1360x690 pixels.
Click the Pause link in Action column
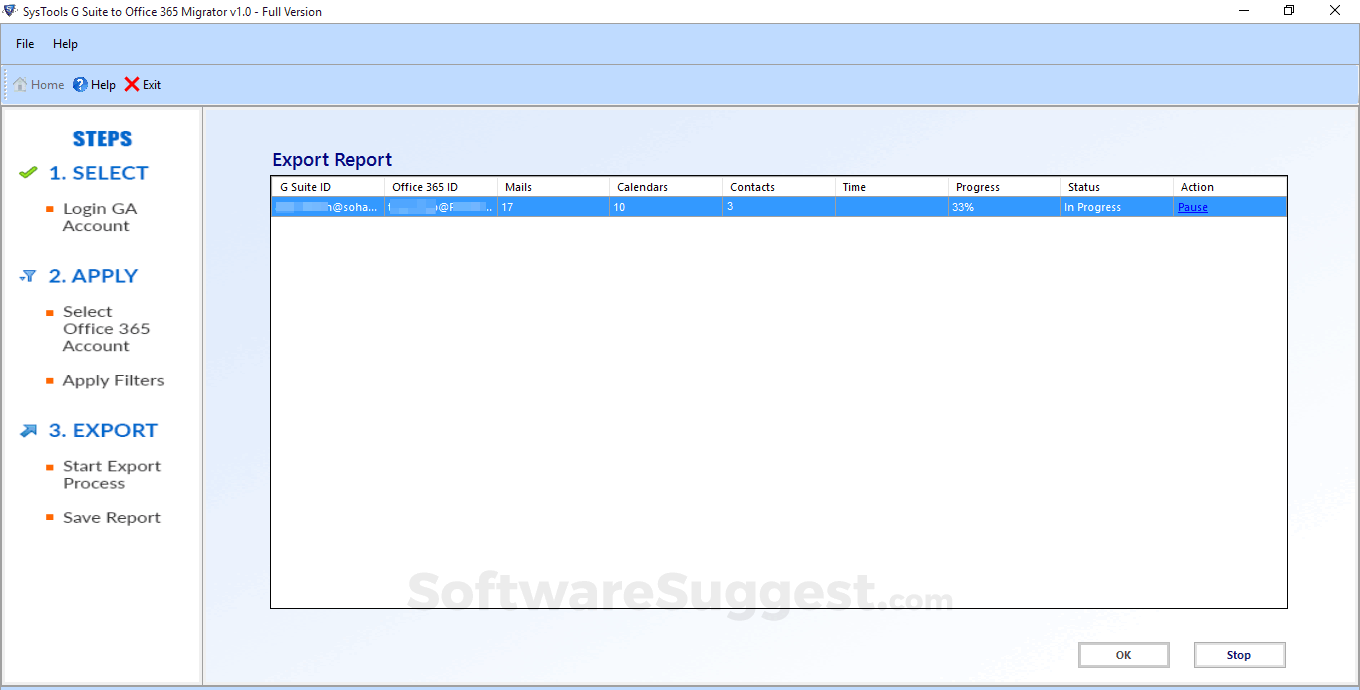[x=1193, y=207]
